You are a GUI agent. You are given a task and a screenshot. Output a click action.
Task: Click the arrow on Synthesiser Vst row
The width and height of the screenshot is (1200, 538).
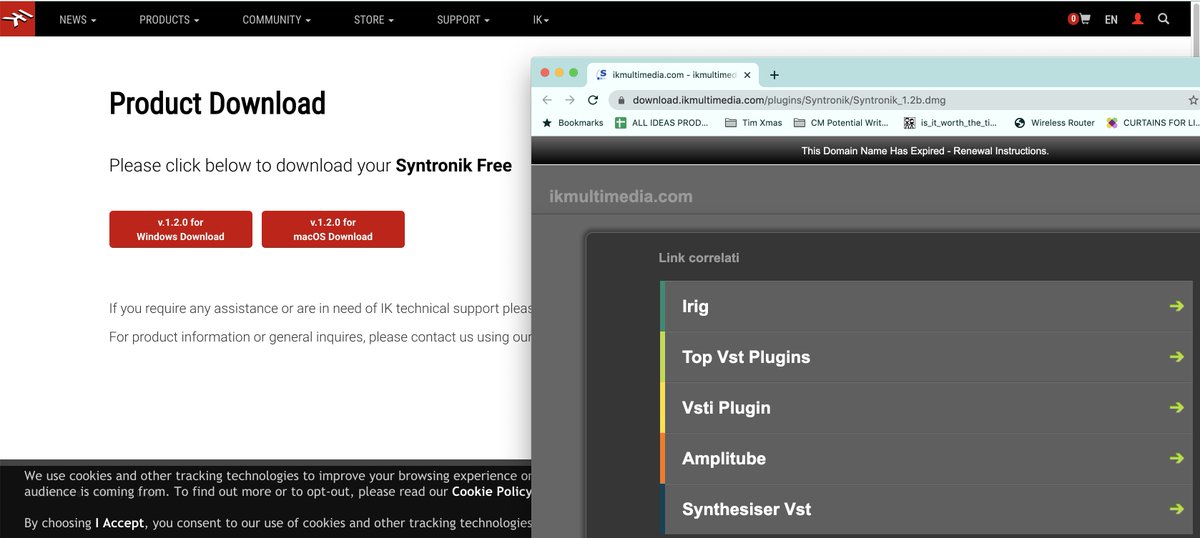pyautogui.click(x=1176, y=509)
